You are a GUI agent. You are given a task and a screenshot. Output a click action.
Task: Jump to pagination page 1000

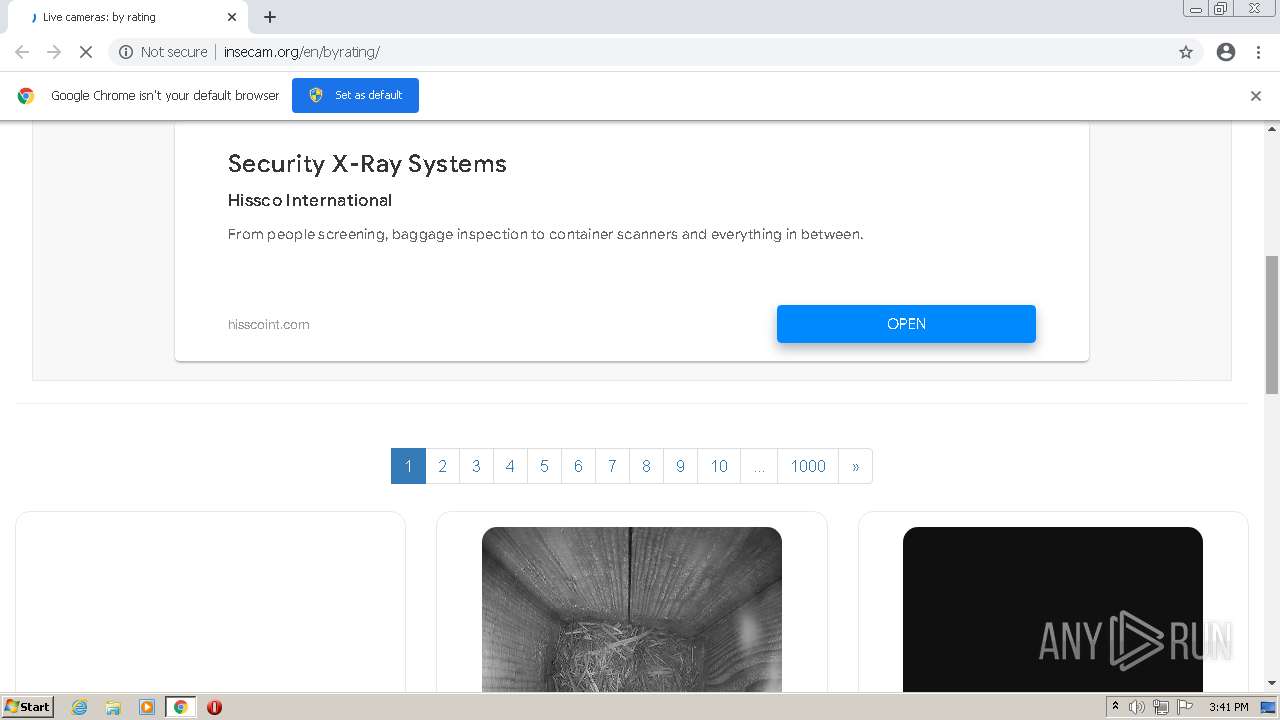[x=808, y=466]
